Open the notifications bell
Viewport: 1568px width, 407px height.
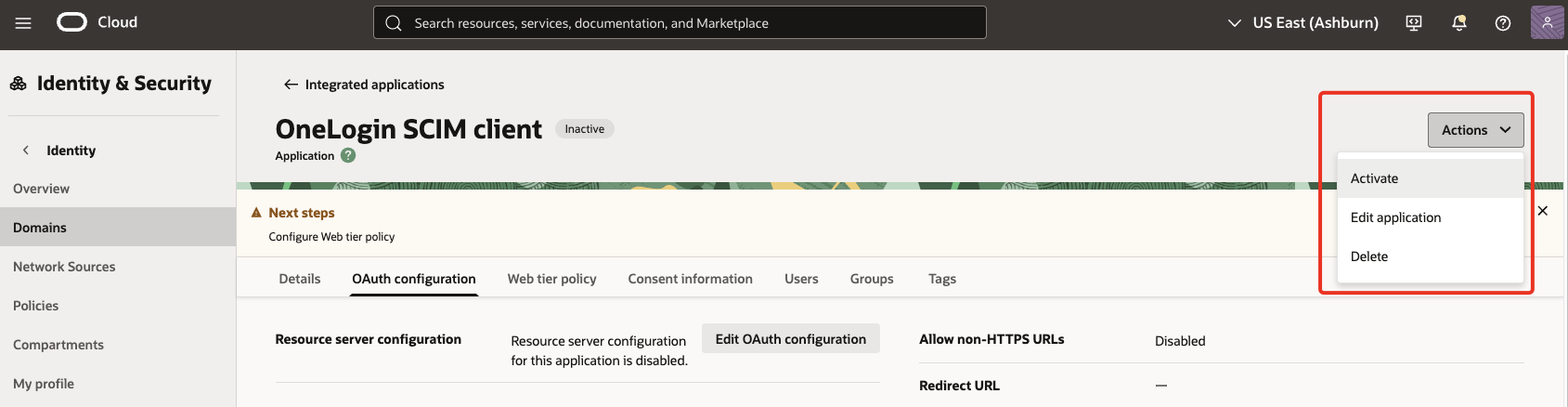tap(1458, 23)
